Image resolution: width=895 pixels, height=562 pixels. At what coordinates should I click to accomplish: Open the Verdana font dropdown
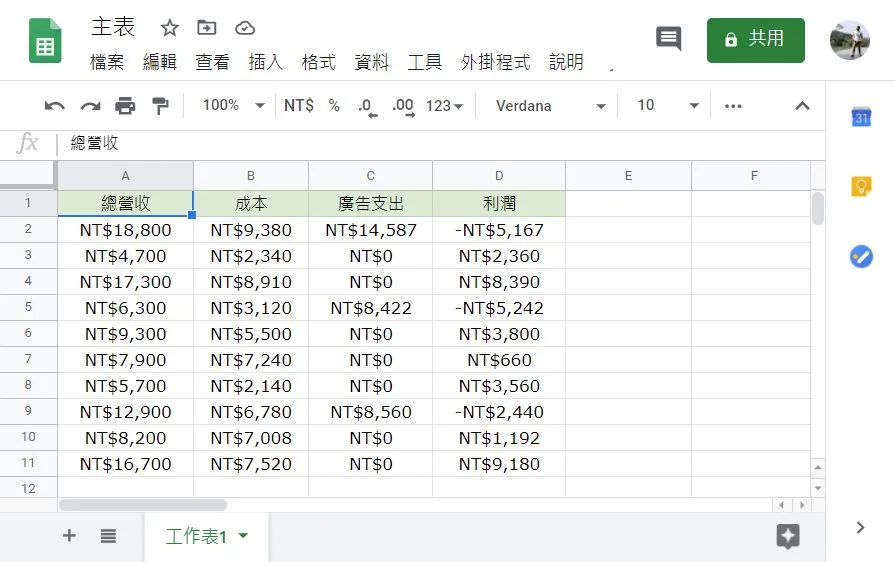point(550,106)
